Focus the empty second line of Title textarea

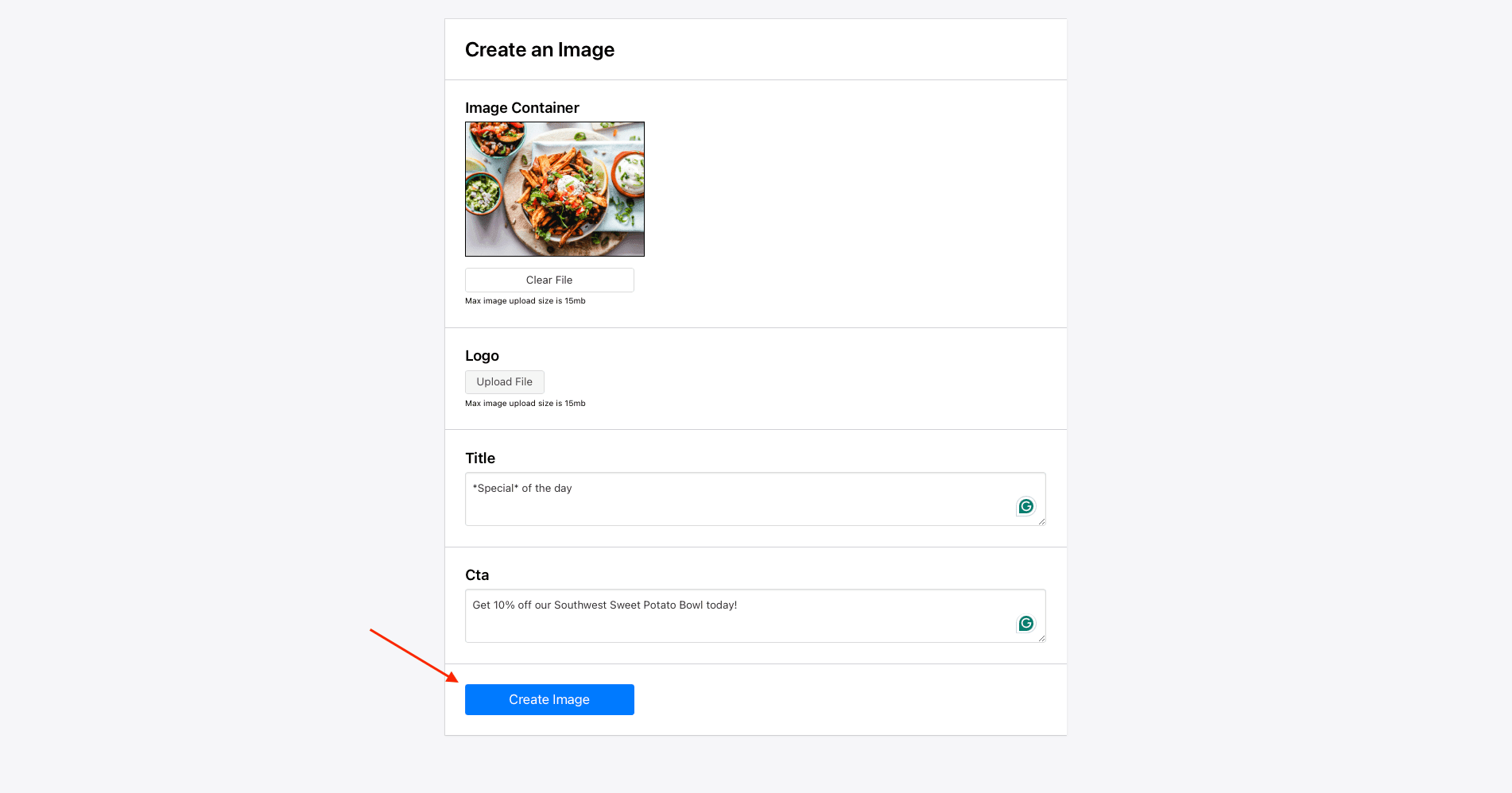click(715, 509)
